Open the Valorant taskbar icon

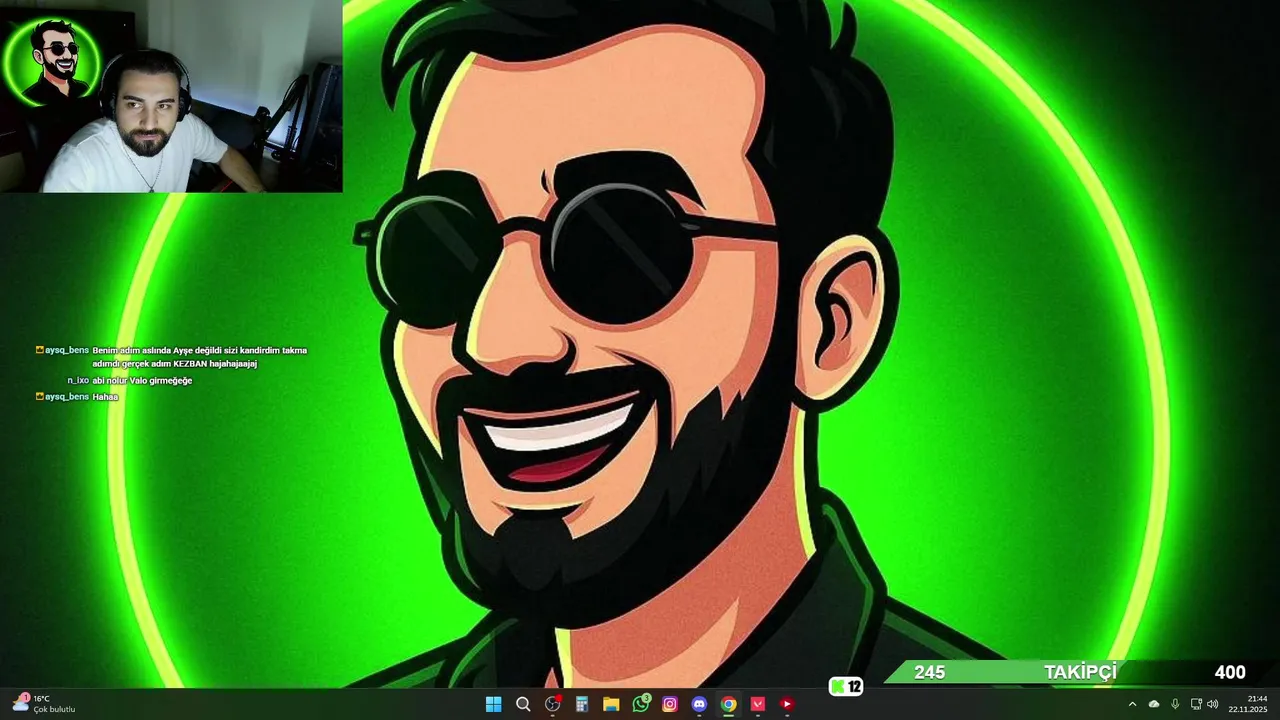758,704
